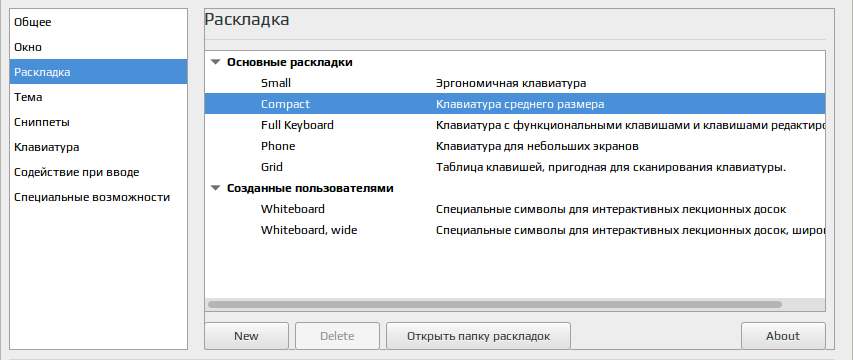Pick the Whiteboard layout
Viewport: 853px width, 360px height.
(x=515, y=209)
